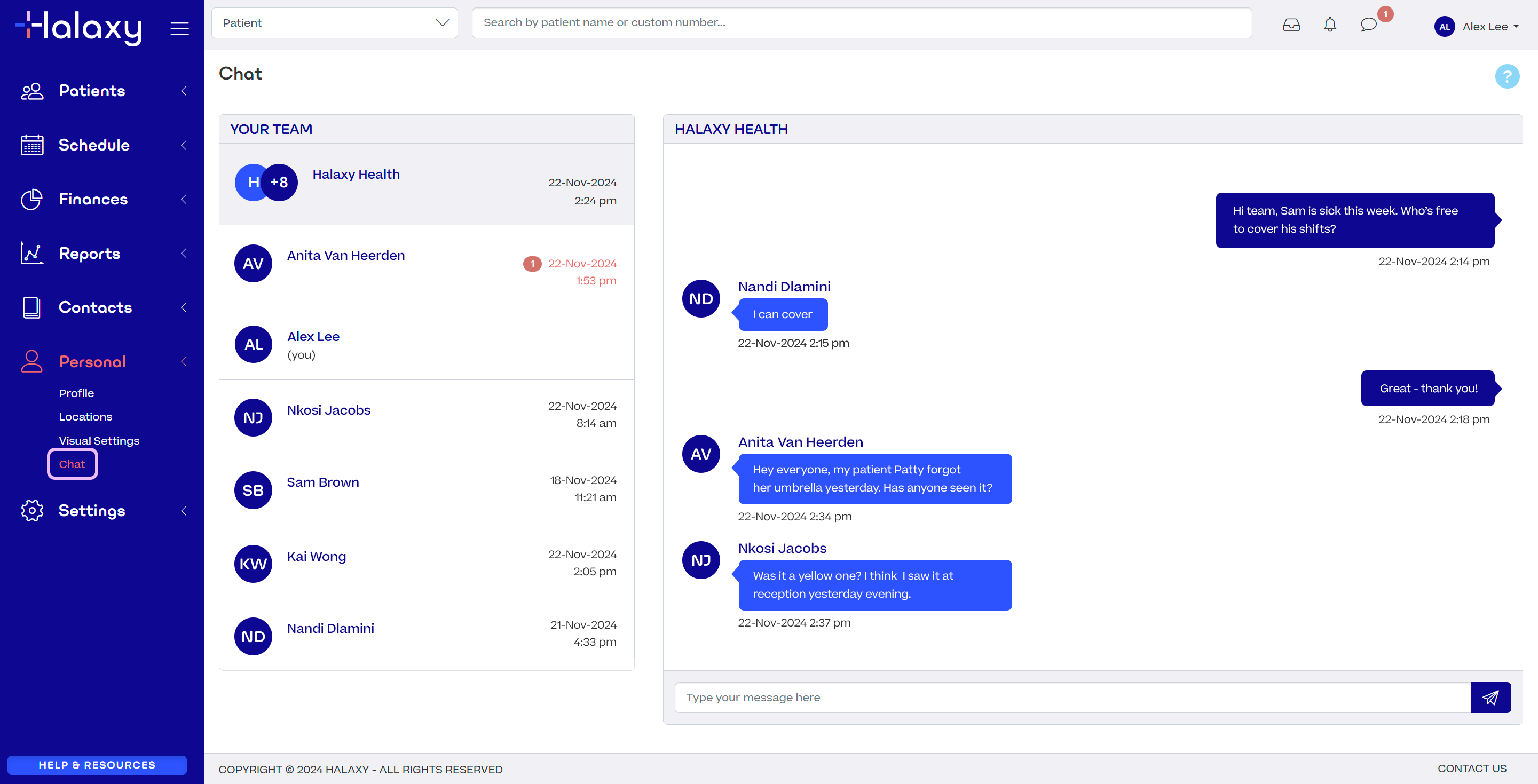Click the AL avatar in team list
Viewport: 1538px width, 784px height.
tap(253, 344)
